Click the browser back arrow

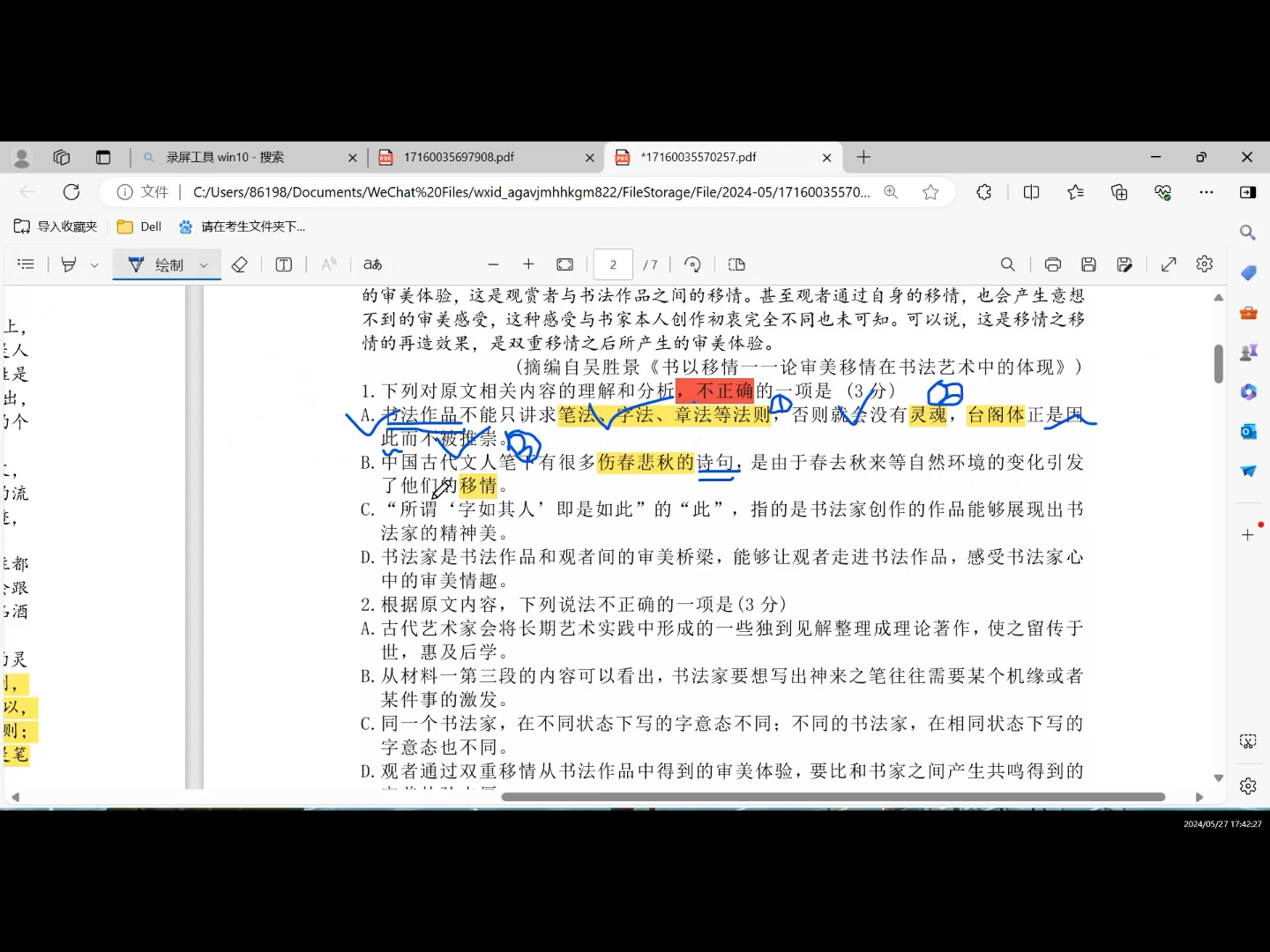pos(28,192)
